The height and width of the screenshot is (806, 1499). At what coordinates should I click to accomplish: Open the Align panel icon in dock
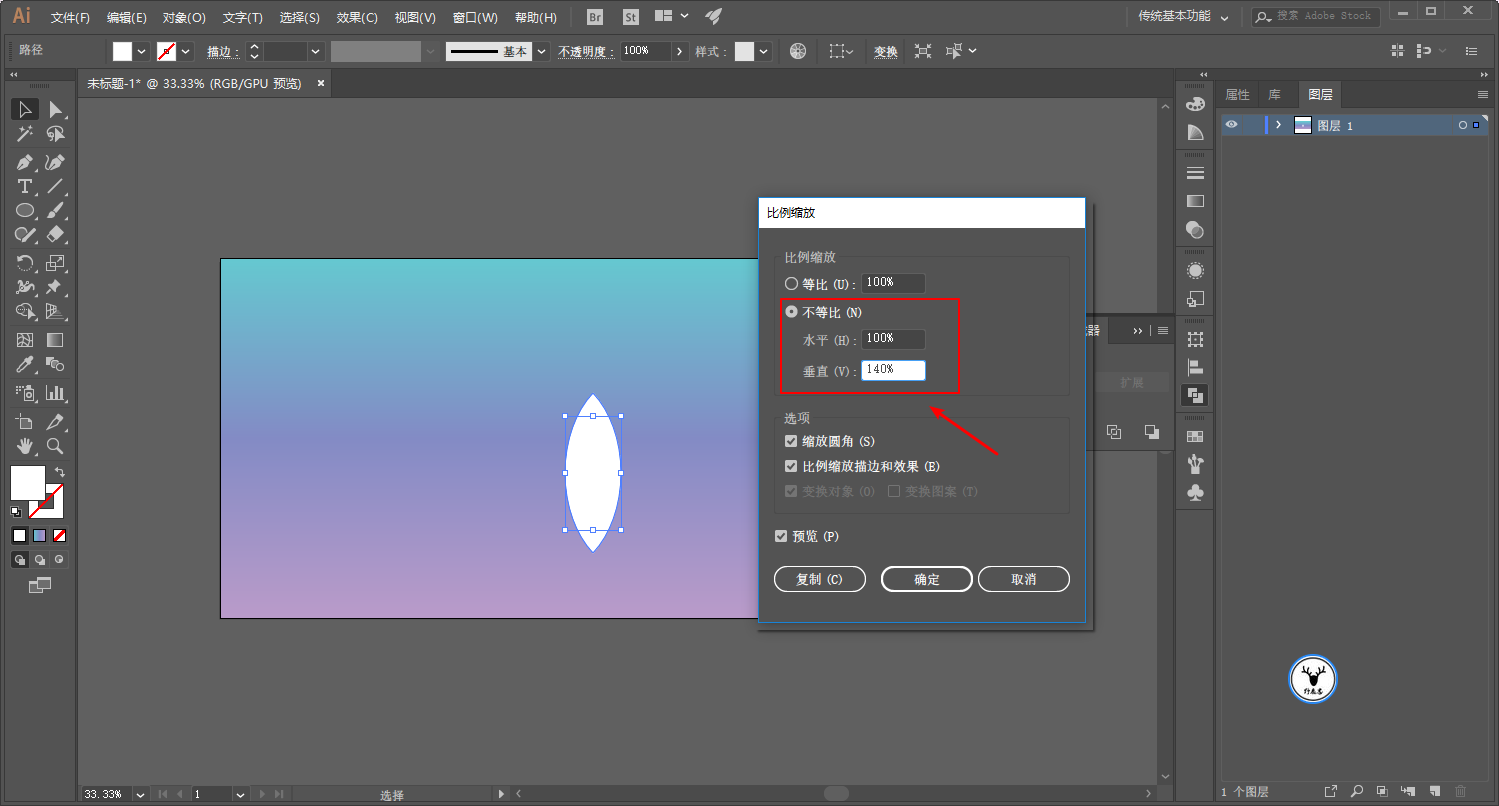tap(1195, 367)
